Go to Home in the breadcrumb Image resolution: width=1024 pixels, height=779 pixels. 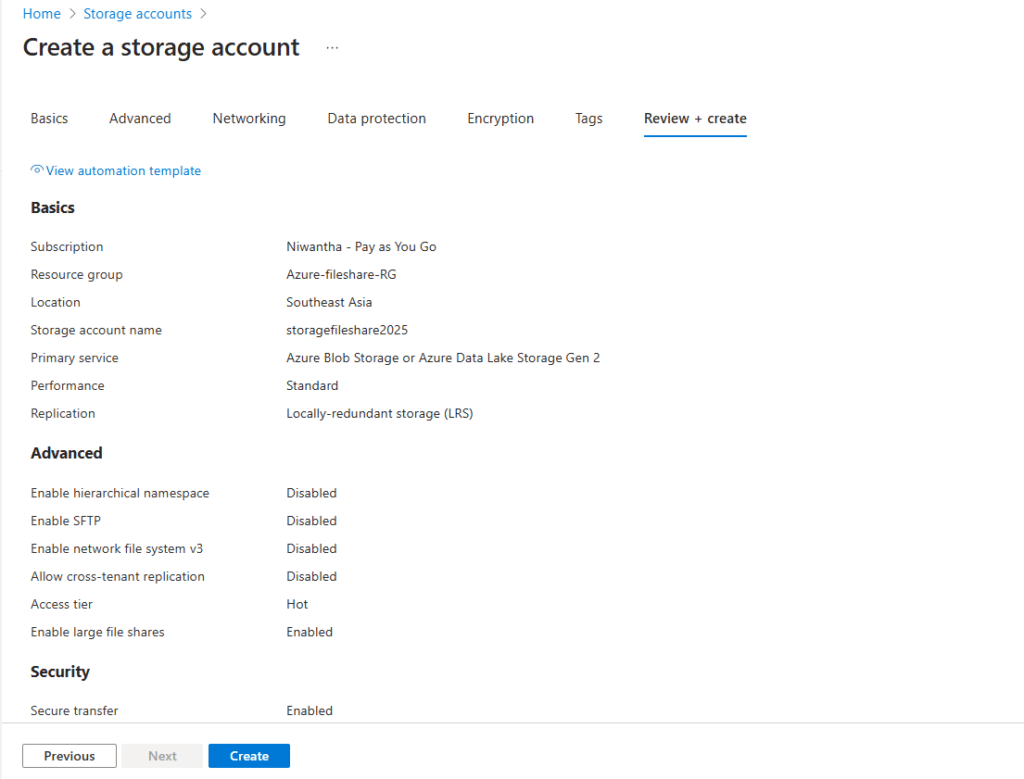pyautogui.click(x=41, y=14)
